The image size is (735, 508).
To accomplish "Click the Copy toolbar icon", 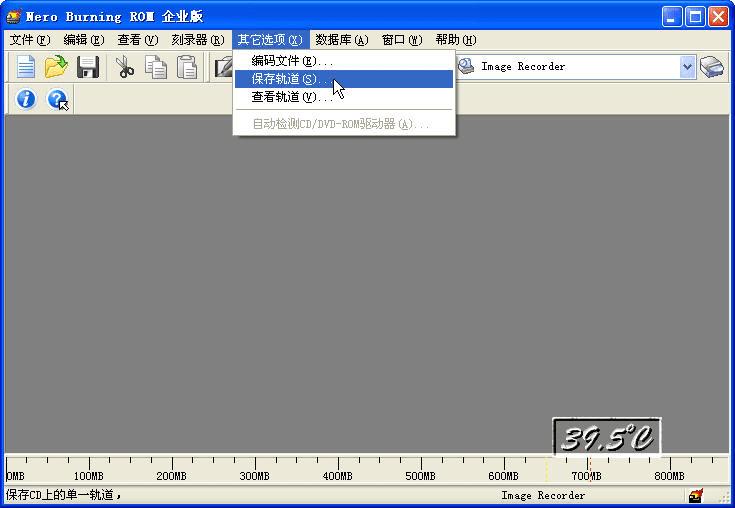I will point(156,67).
